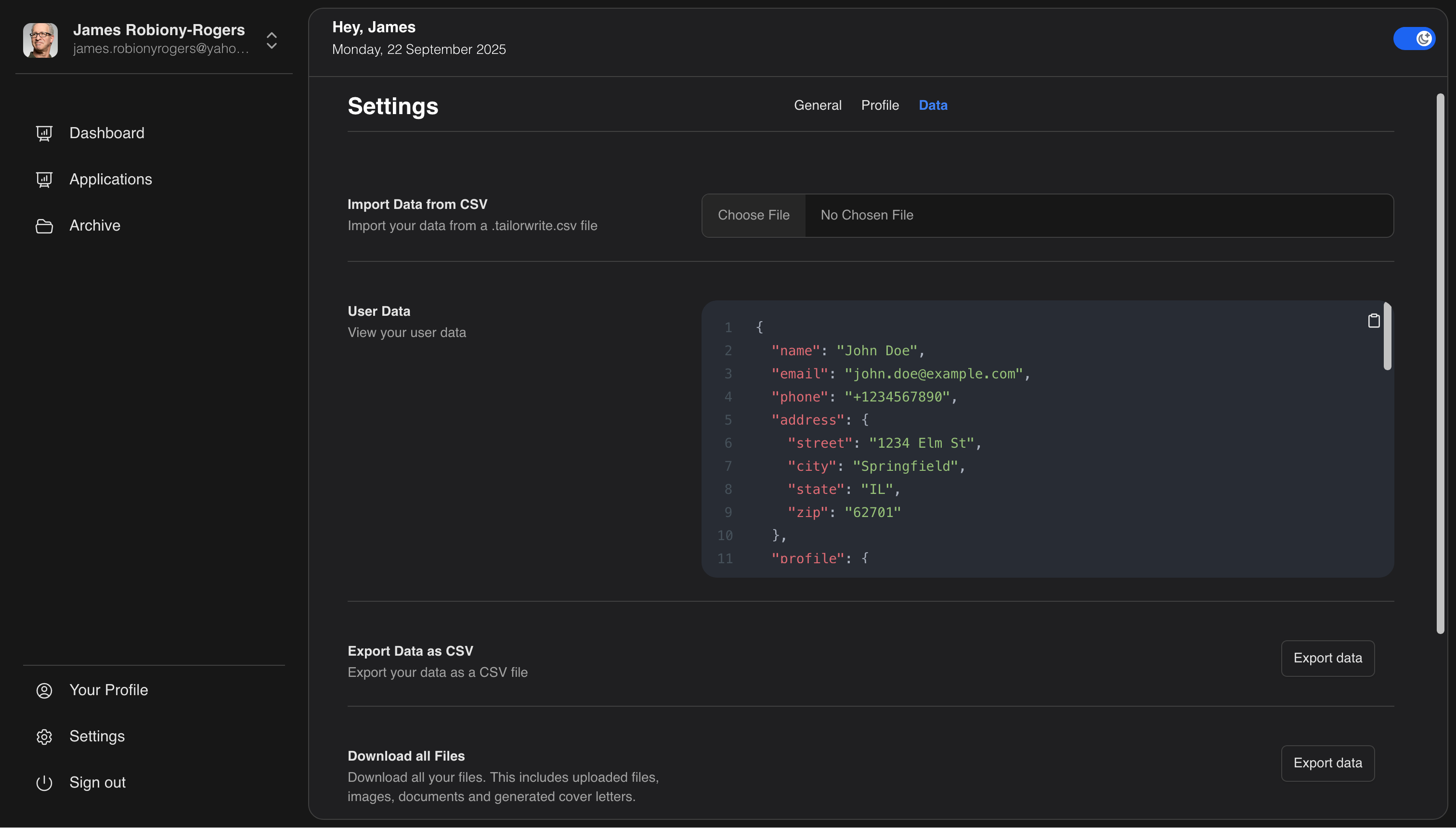1456x828 pixels.
Task: Click the moon icon on the theme switch
Action: pos(1424,38)
